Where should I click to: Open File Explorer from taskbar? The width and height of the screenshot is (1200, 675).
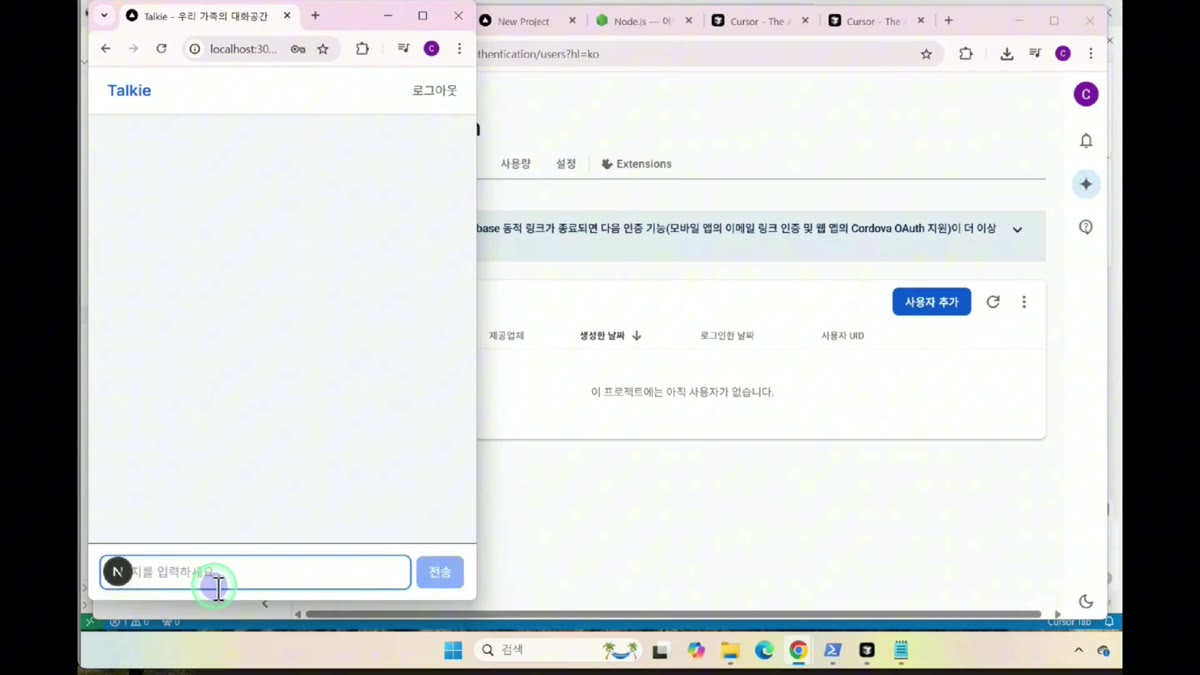pyautogui.click(x=730, y=651)
